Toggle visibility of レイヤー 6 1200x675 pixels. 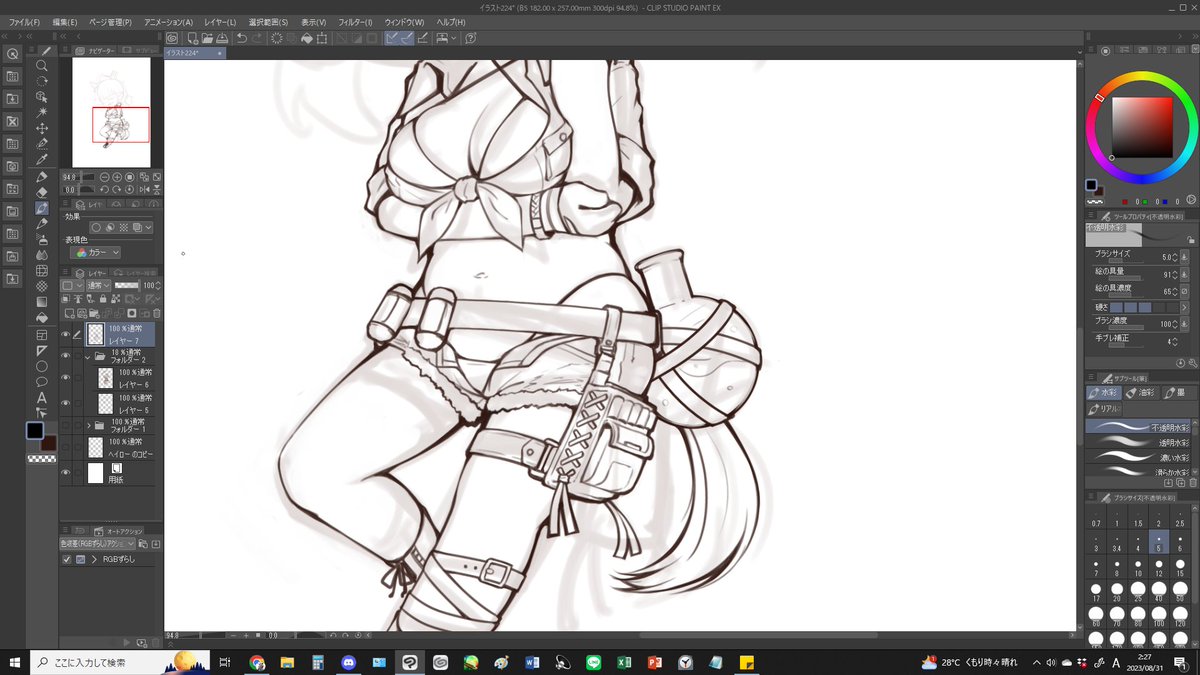coord(66,378)
